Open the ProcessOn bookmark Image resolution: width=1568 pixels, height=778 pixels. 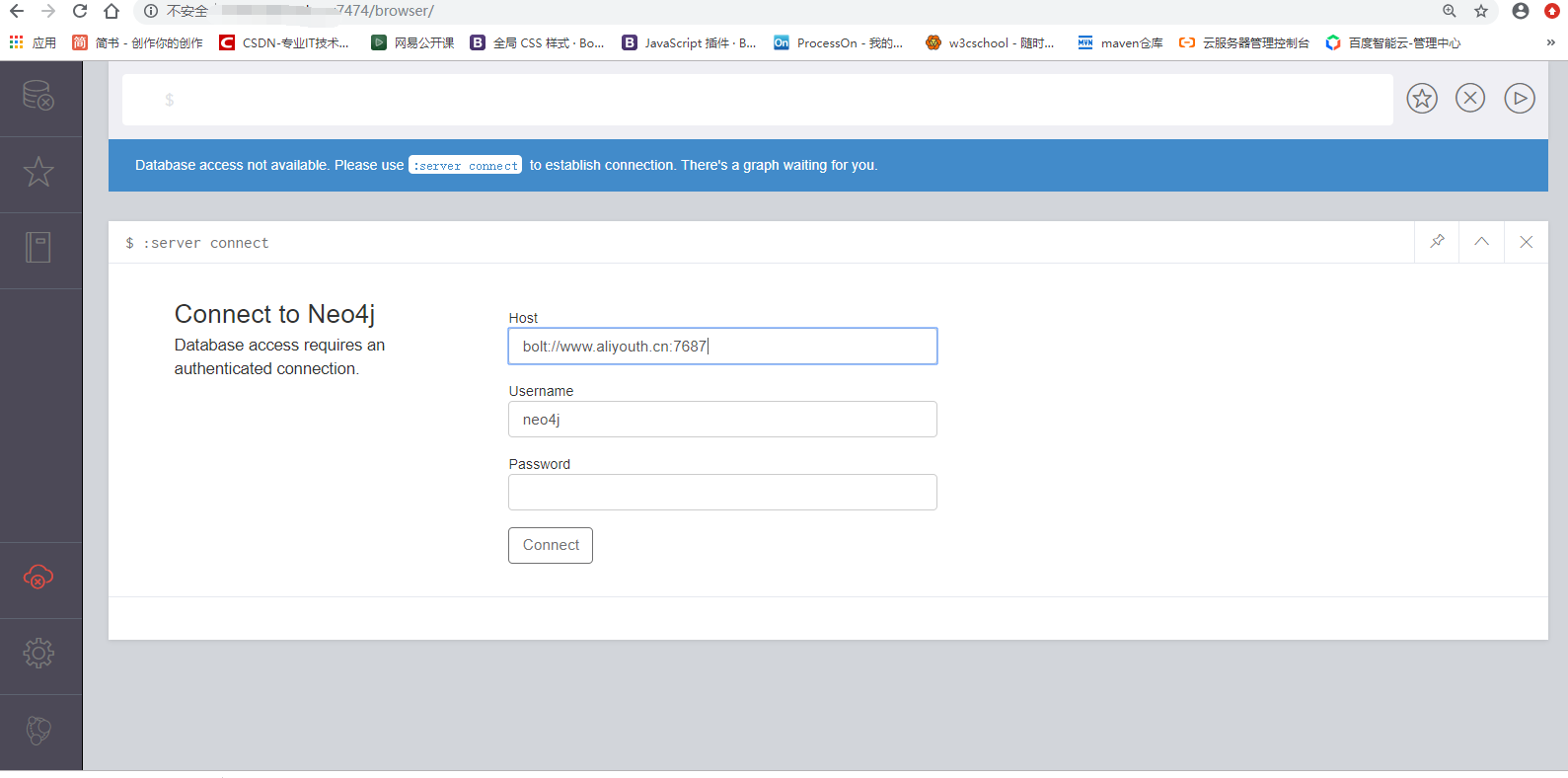pos(839,42)
